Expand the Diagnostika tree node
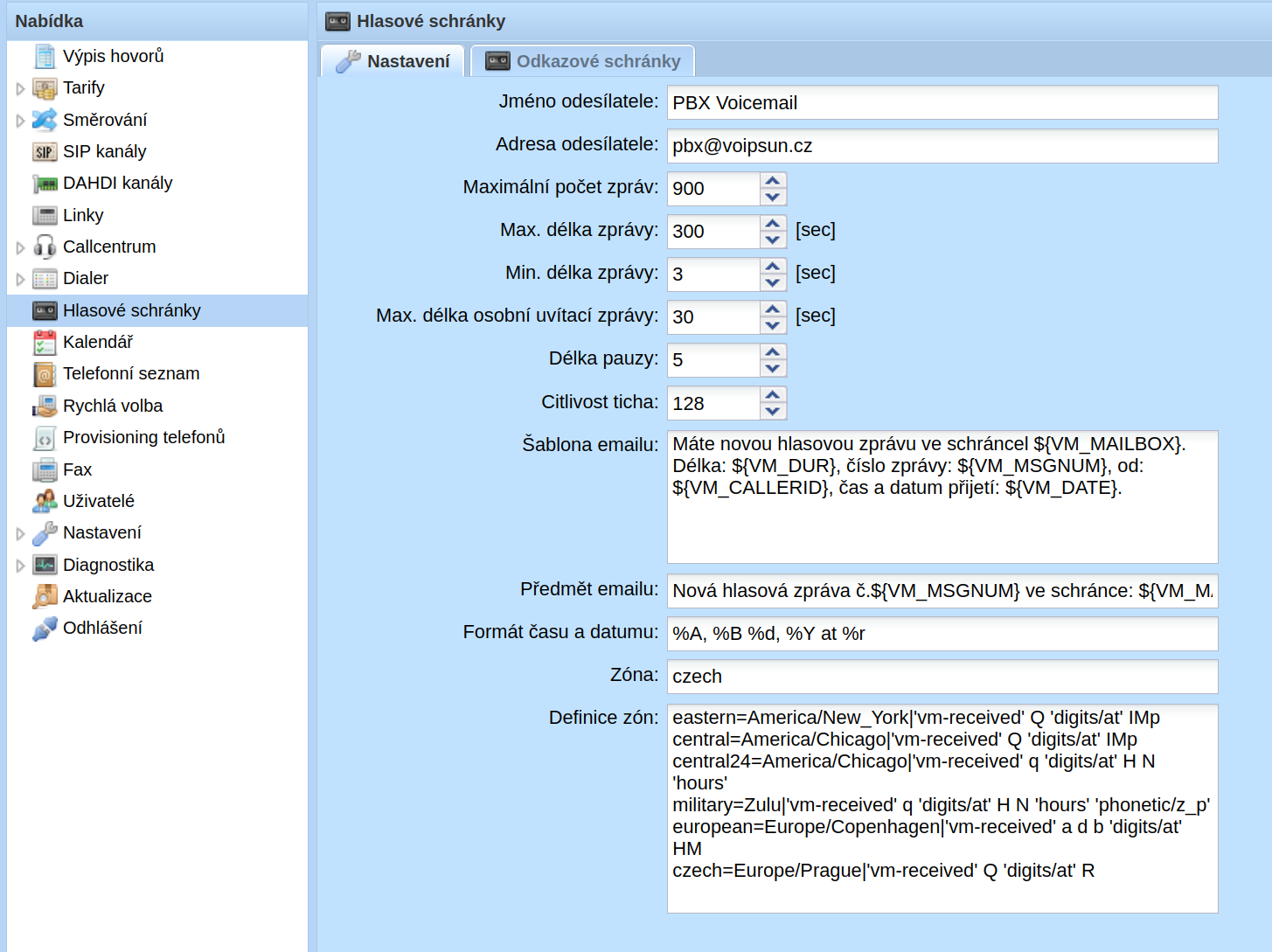Viewport: 1272px width, 952px height. pyautogui.click(x=20, y=566)
